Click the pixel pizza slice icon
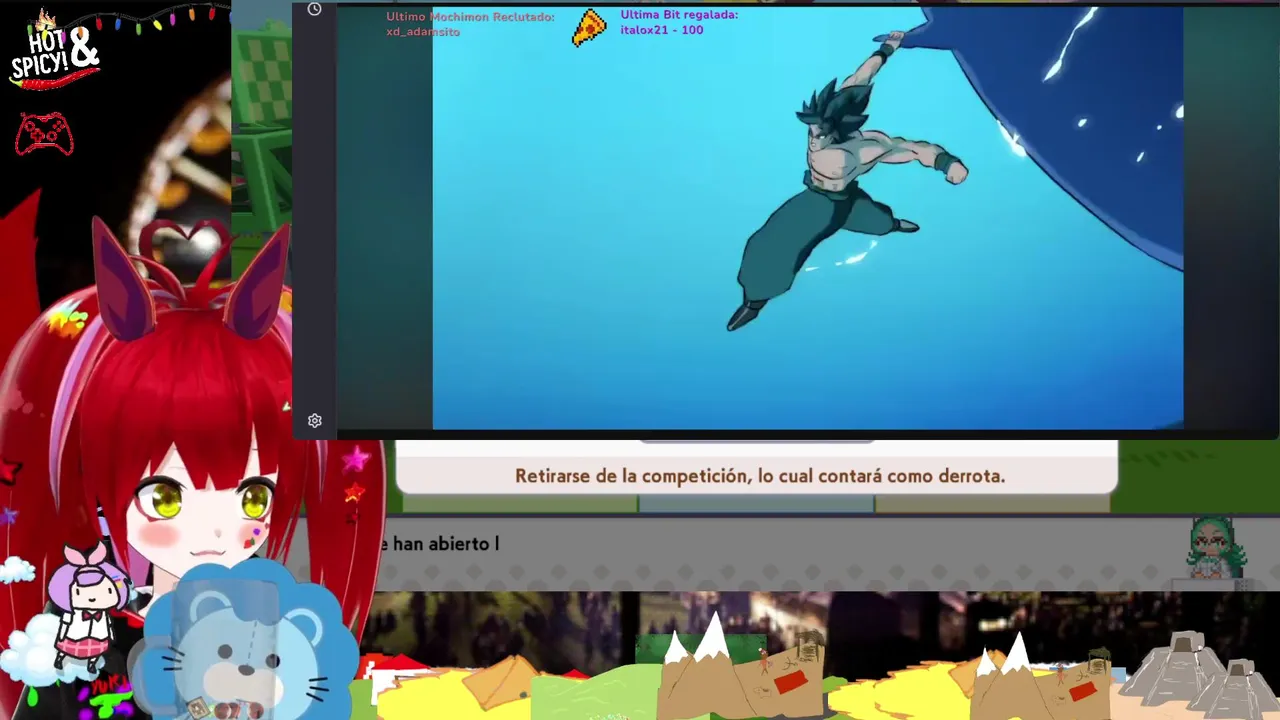Screen dimensions: 1280x720 point(589,27)
